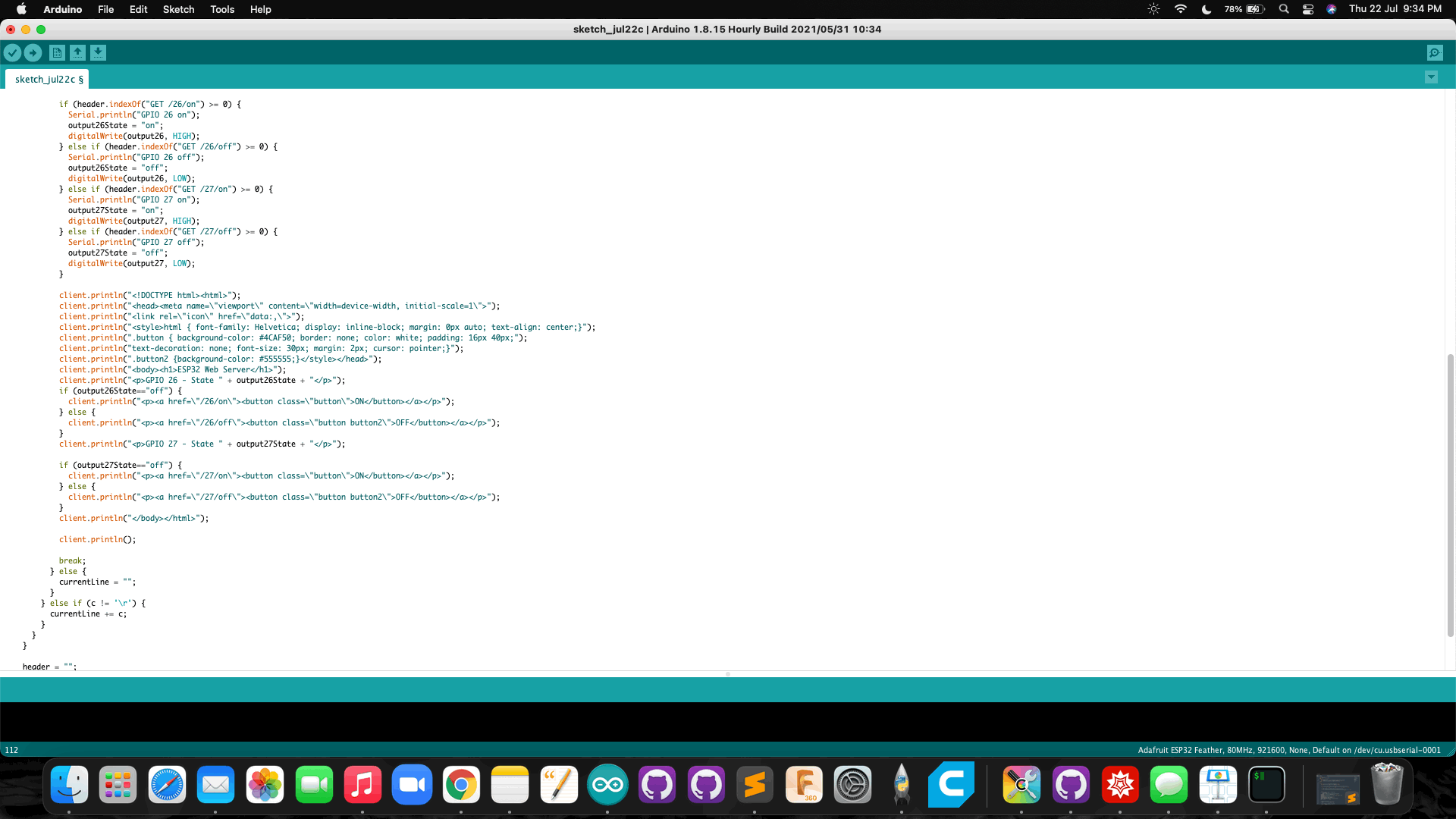Create a new sketch with the New icon
The width and height of the screenshot is (1456, 819).
pyautogui.click(x=57, y=52)
